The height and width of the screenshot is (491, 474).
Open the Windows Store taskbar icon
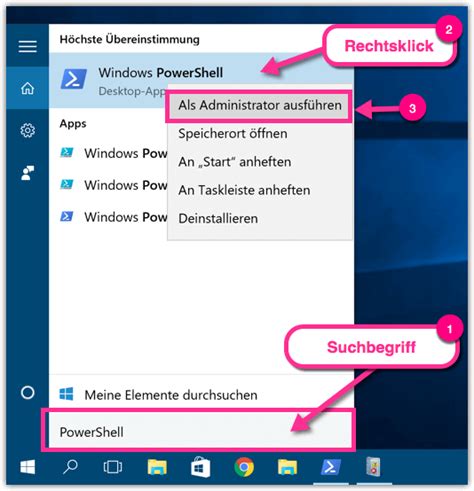(200, 467)
